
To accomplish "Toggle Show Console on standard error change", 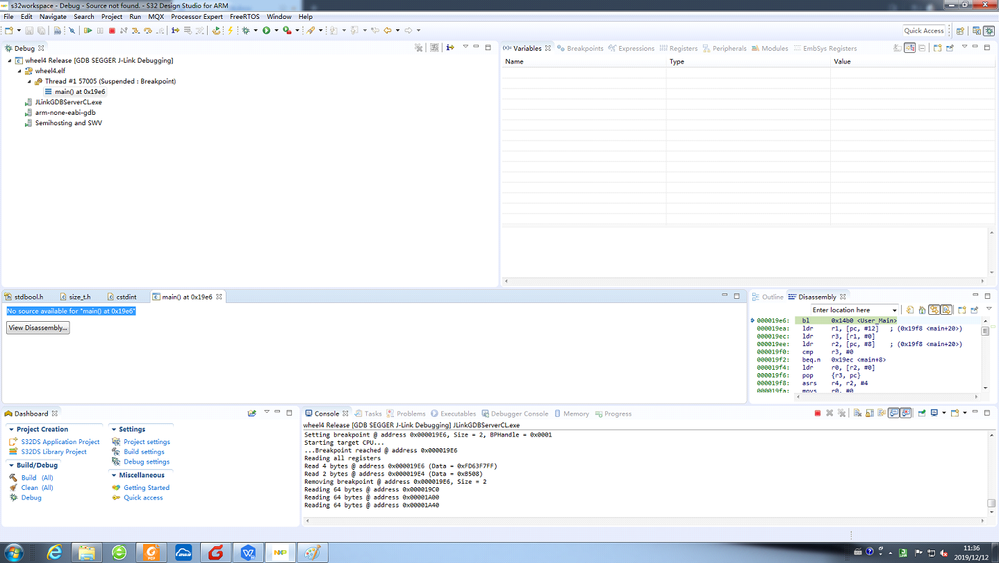I will tap(906, 413).
